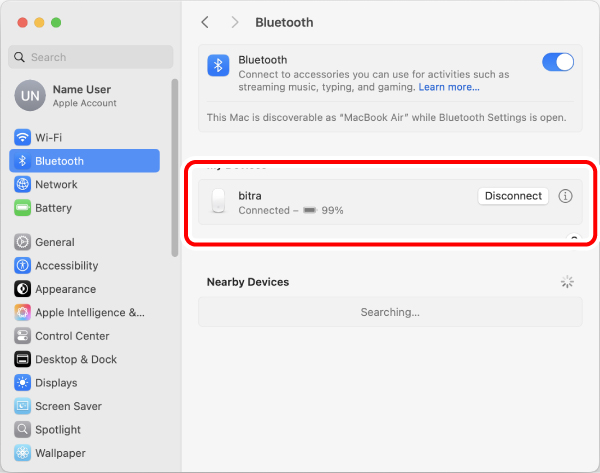Click the Accessibility icon
Screen dimensions: 600x473
(x=22, y=266)
